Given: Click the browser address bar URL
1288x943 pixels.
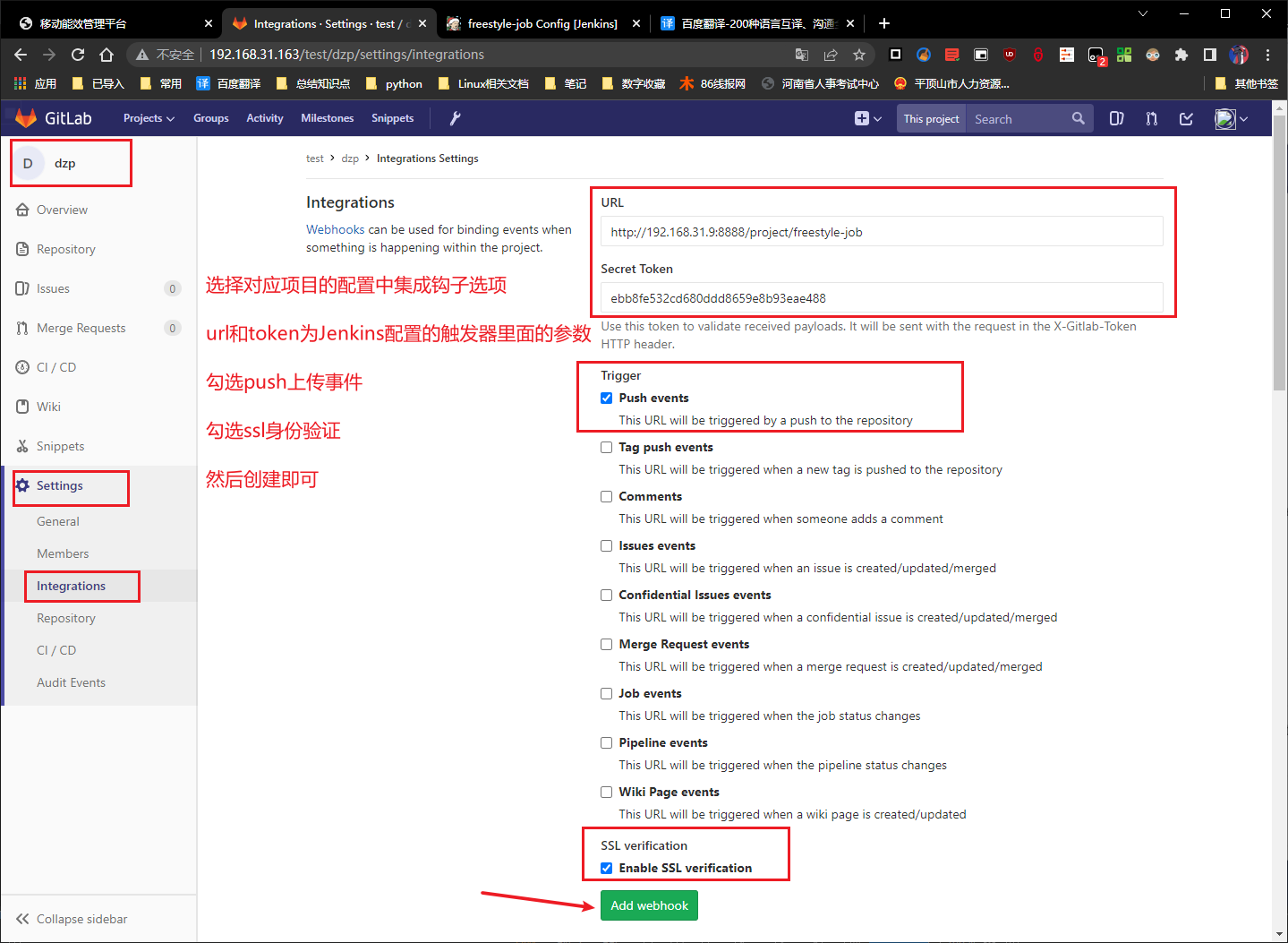Looking at the screenshot, I should (x=347, y=55).
